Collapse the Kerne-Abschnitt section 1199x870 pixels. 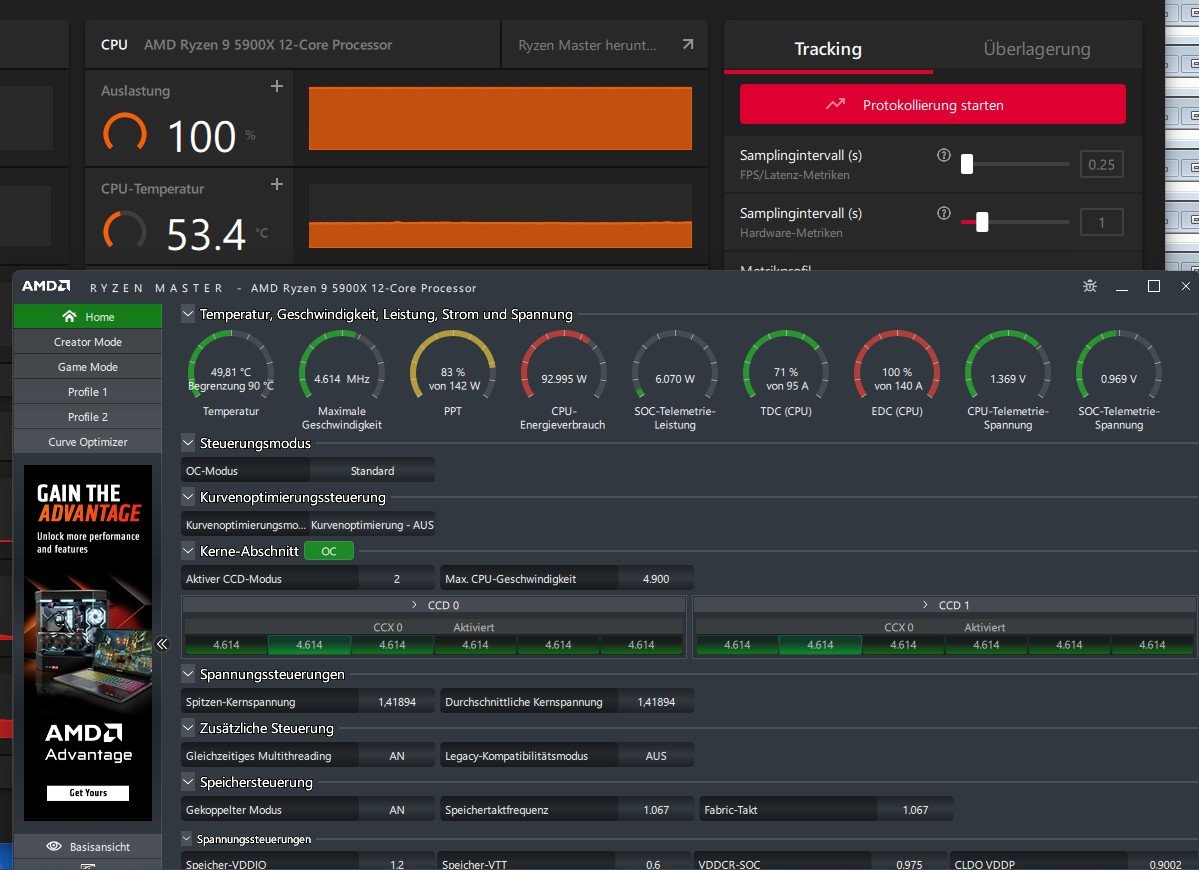coord(187,550)
